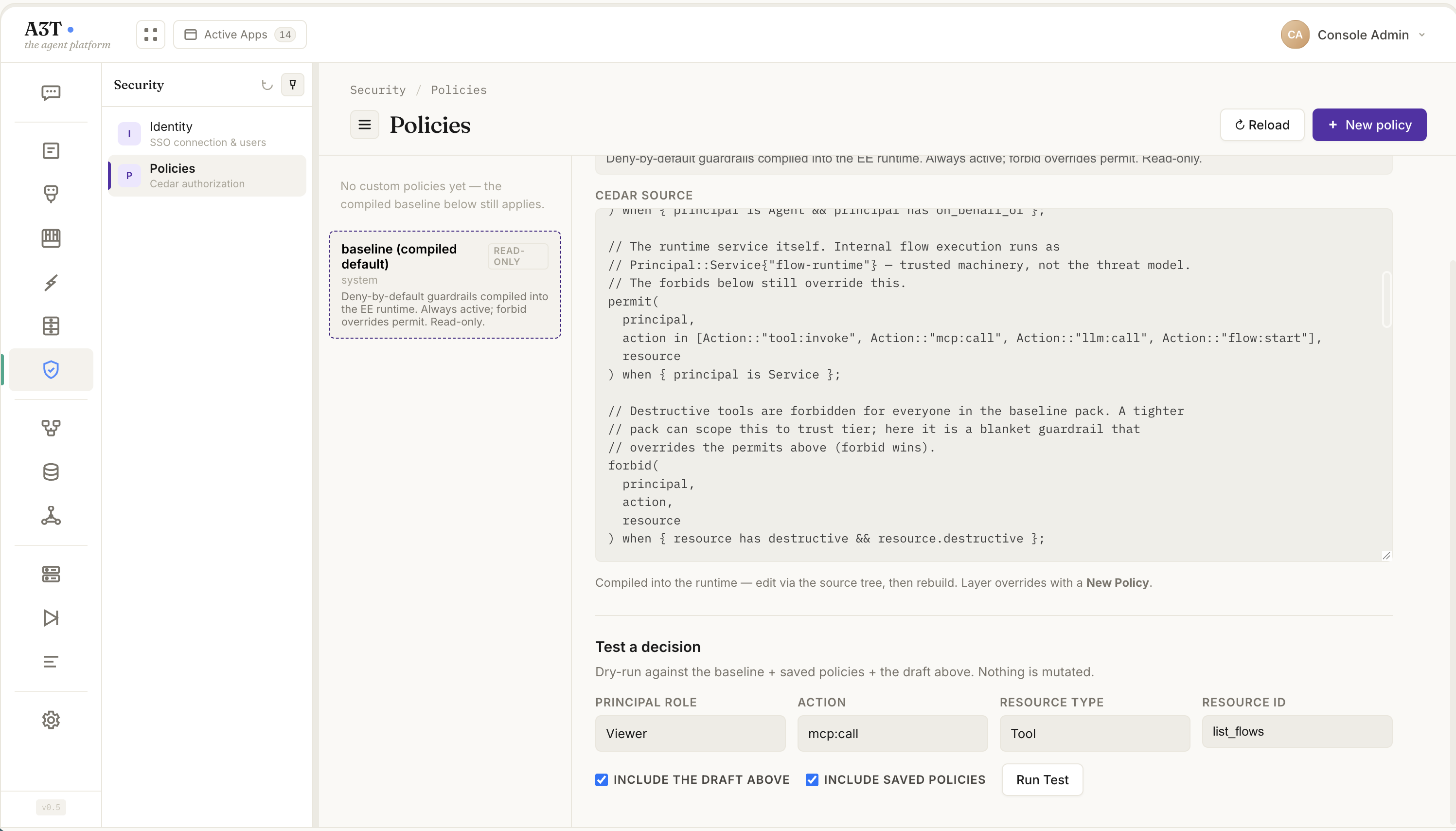Open the server stack icon in the left rail
Screen dimensions: 1456x831
point(51,574)
